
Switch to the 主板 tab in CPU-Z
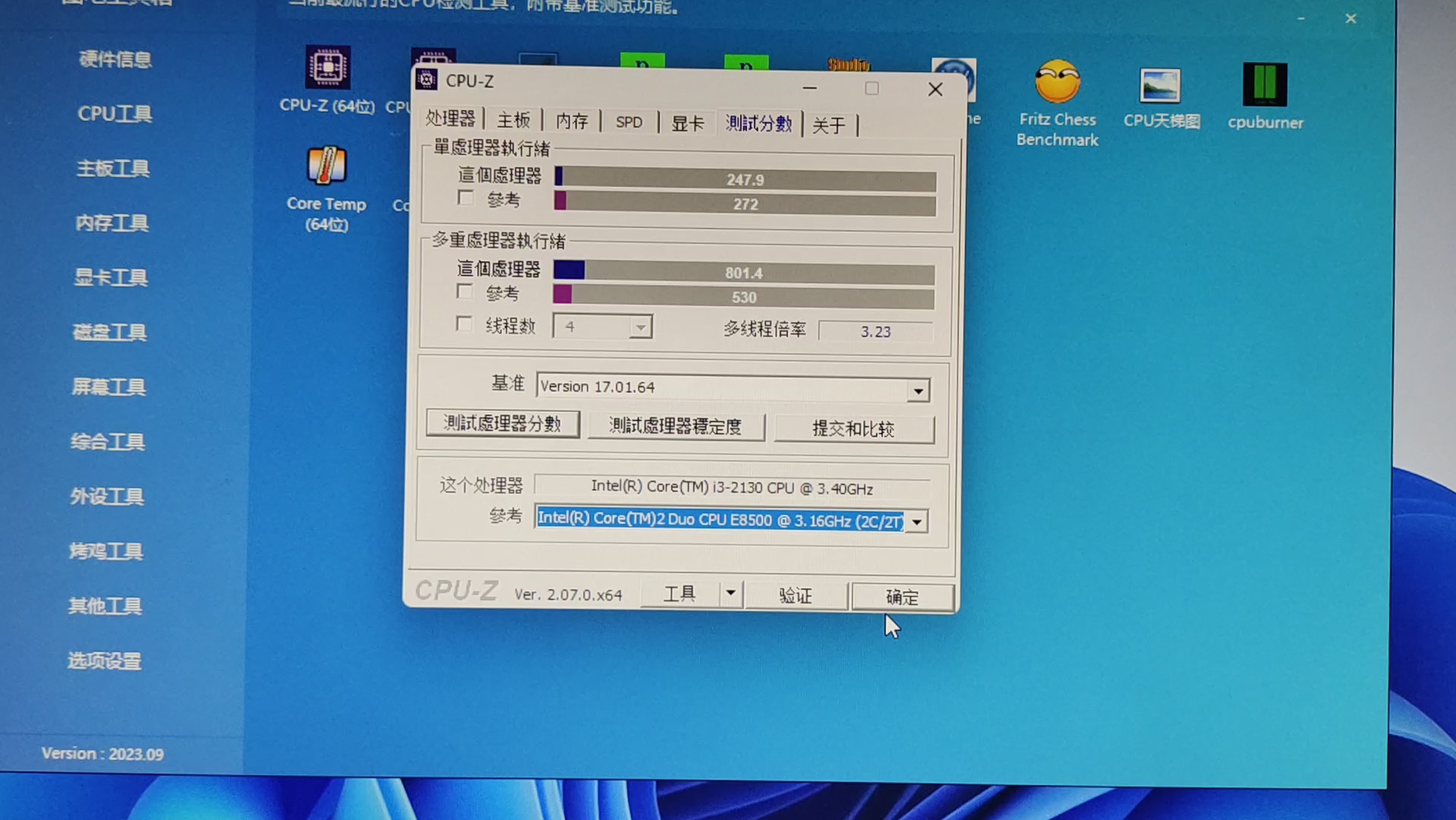[513, 121]
